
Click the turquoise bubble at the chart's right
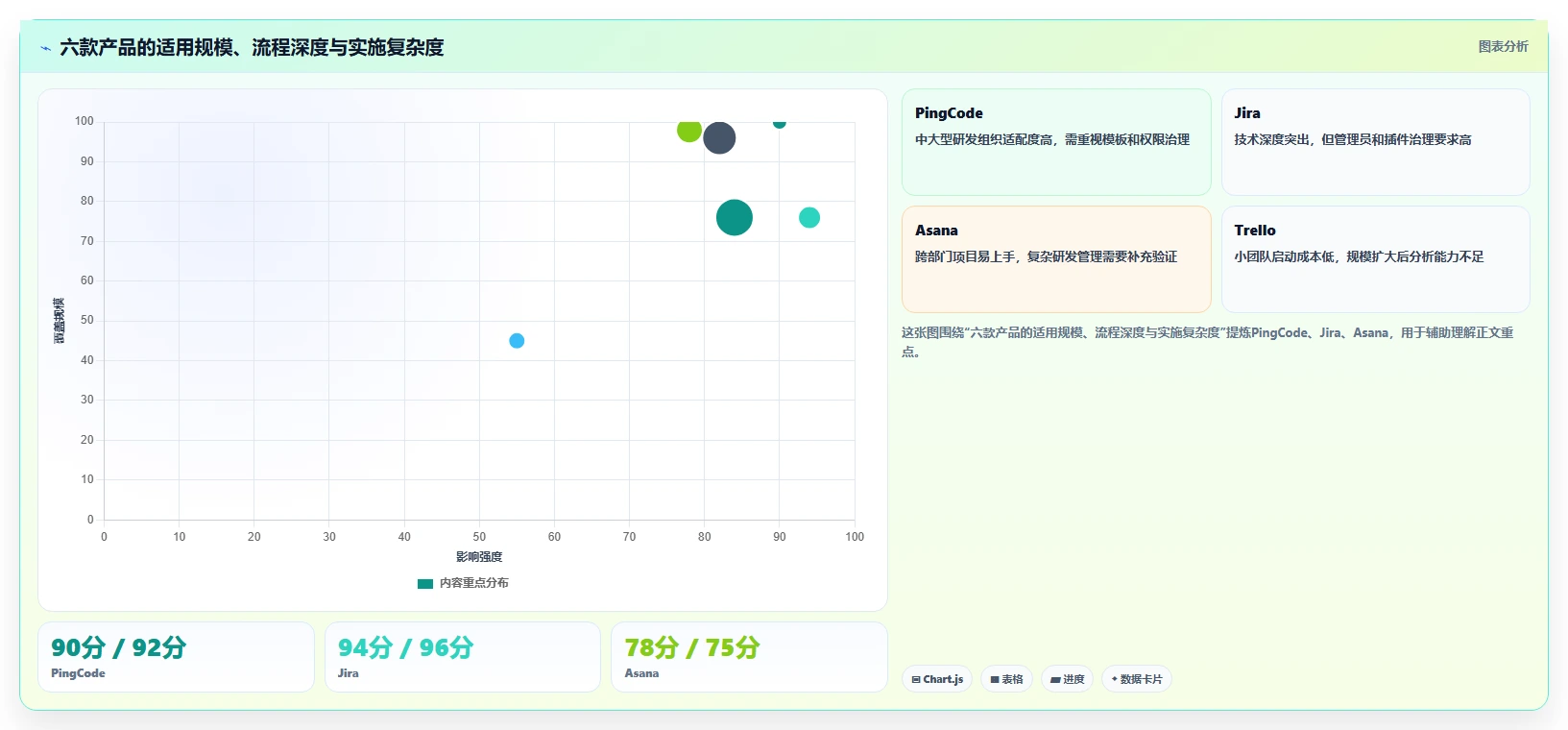(x=809, y=217)
